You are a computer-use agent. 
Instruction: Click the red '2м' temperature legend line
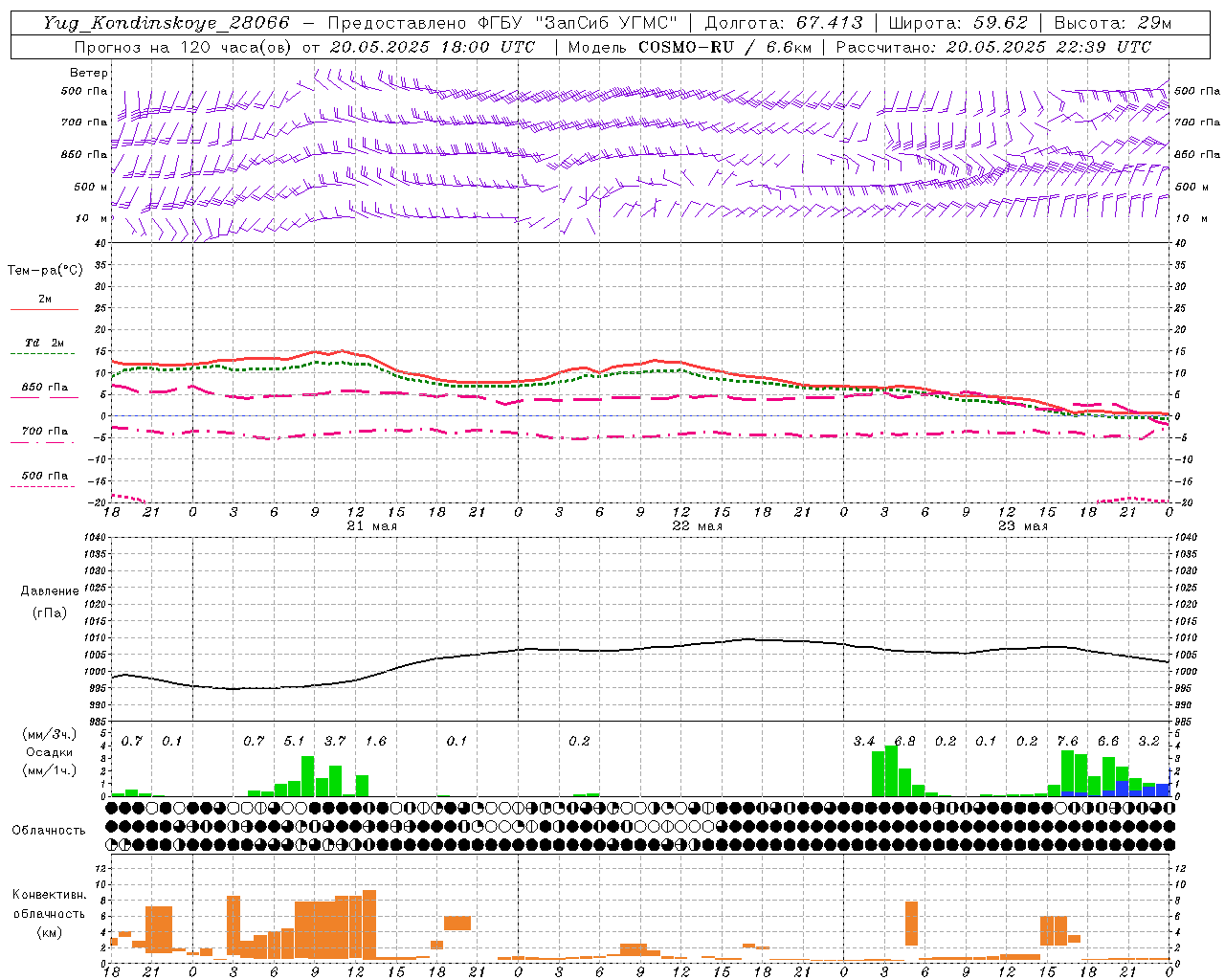44,309
